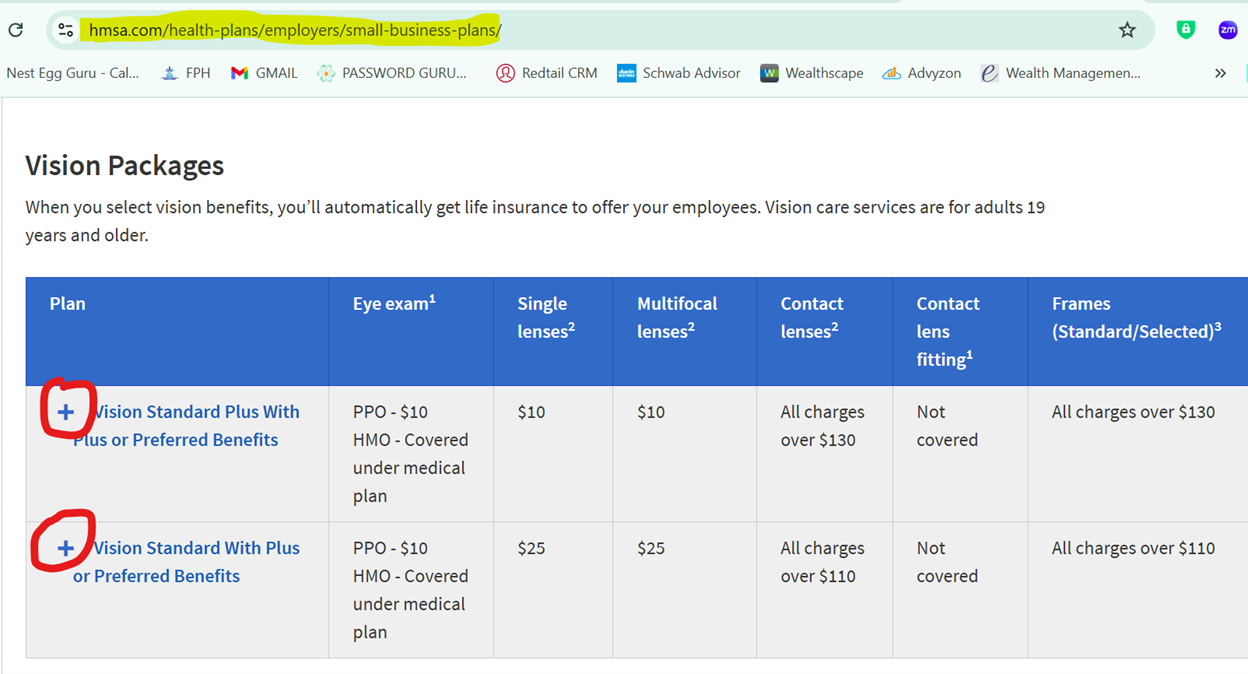Reload the page with the refresh icon
Viewport: 1248px width, 674px height.
16,30
